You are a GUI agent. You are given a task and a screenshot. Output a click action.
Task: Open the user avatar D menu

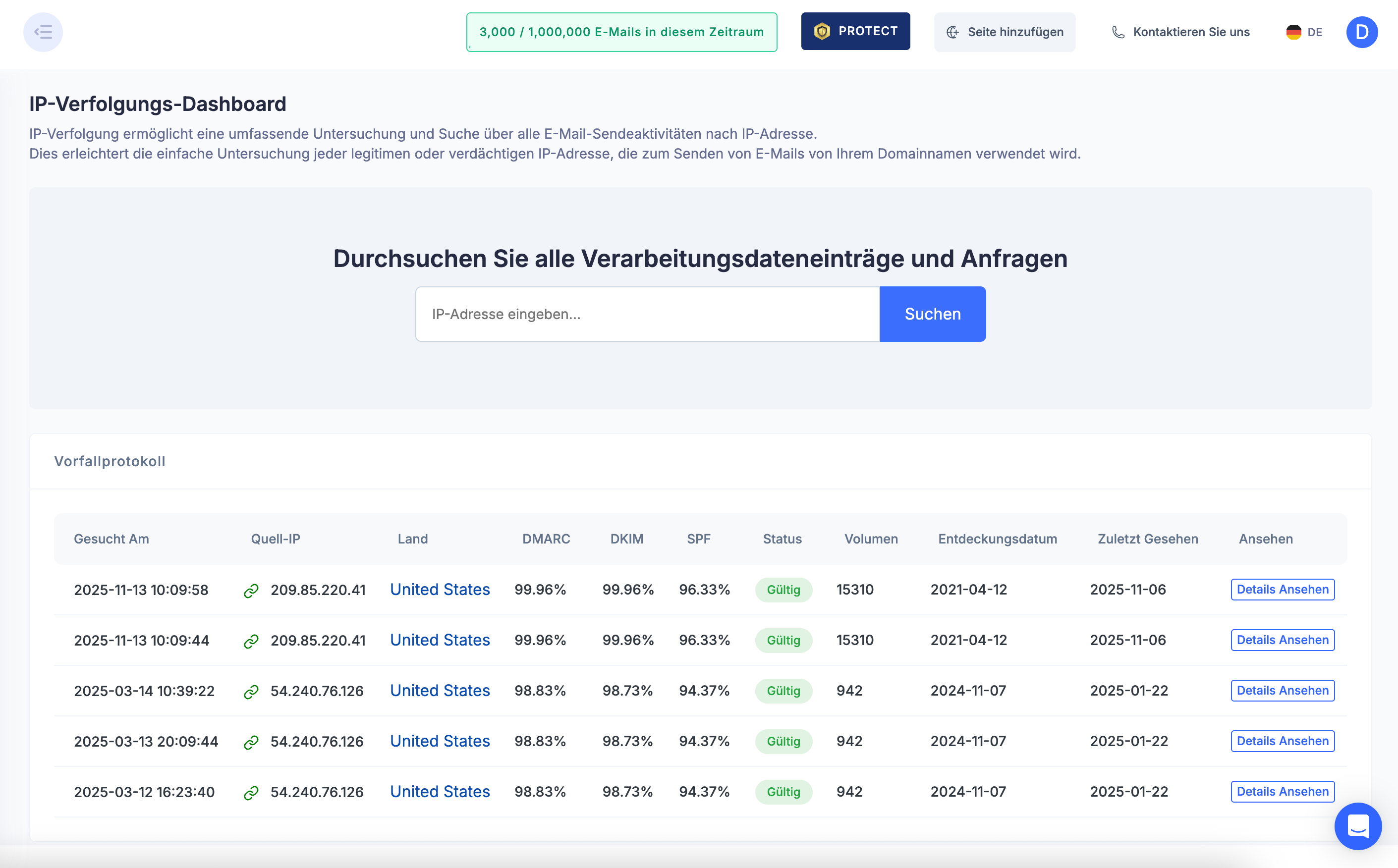1361,32
